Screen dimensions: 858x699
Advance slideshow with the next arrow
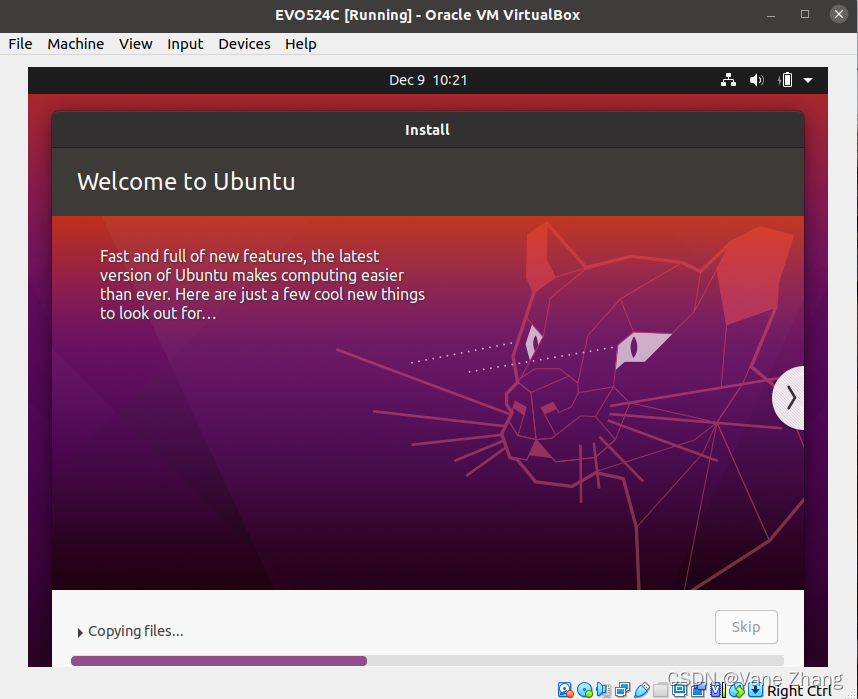pyautogui.click(x=789, y=398)
